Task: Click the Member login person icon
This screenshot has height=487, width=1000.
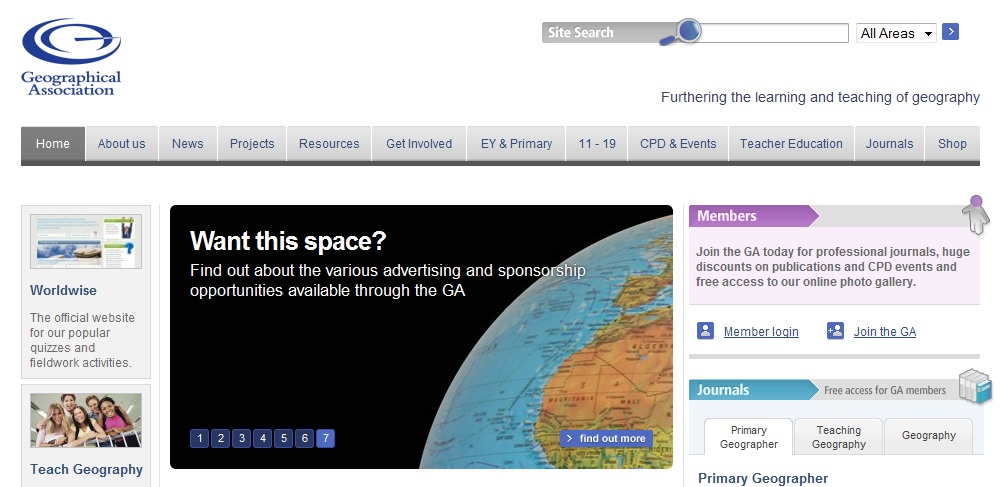Action: click(x=706, y=331)
